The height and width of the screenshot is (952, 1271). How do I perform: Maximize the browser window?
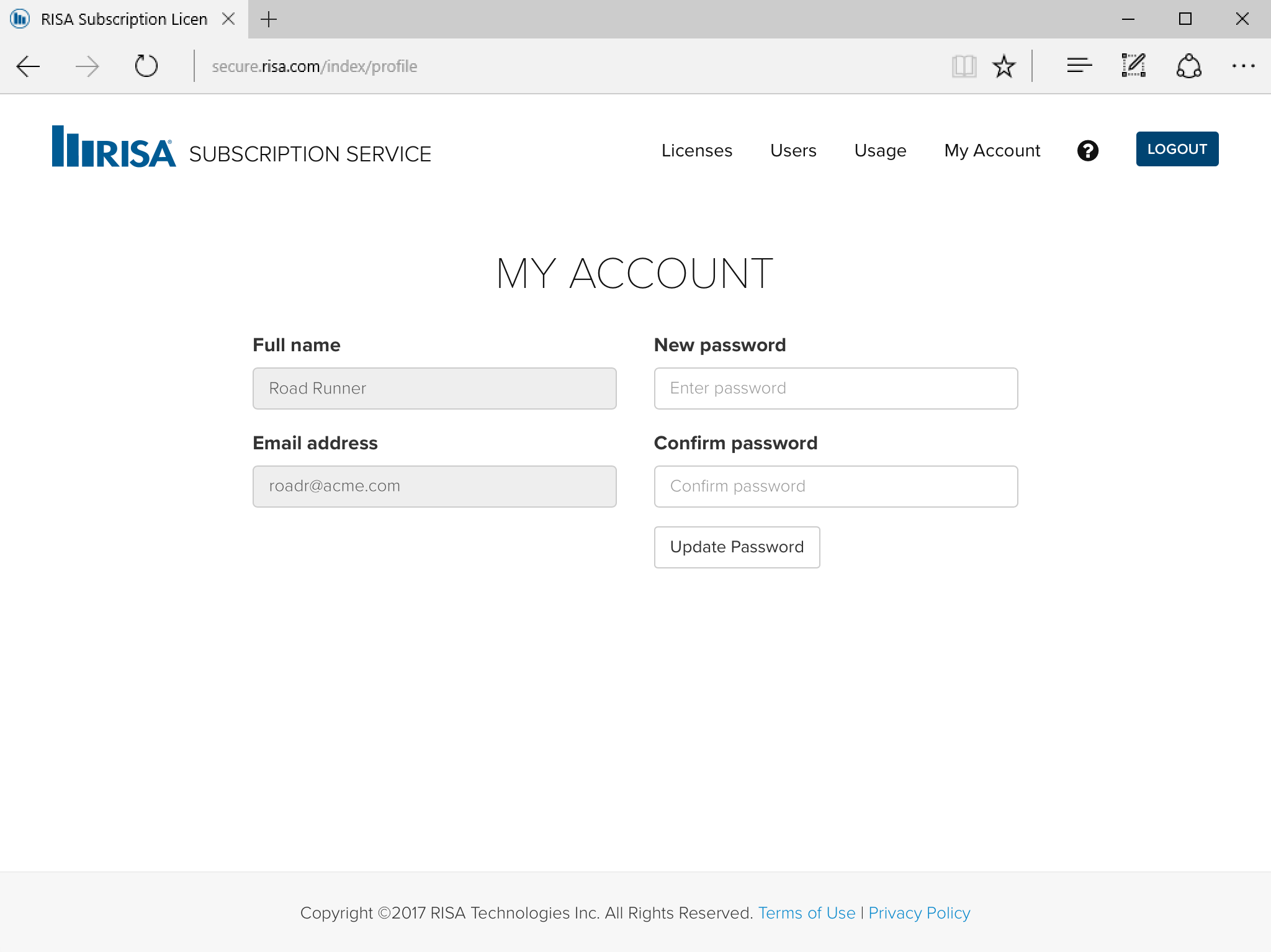(x=1185, y=19)
